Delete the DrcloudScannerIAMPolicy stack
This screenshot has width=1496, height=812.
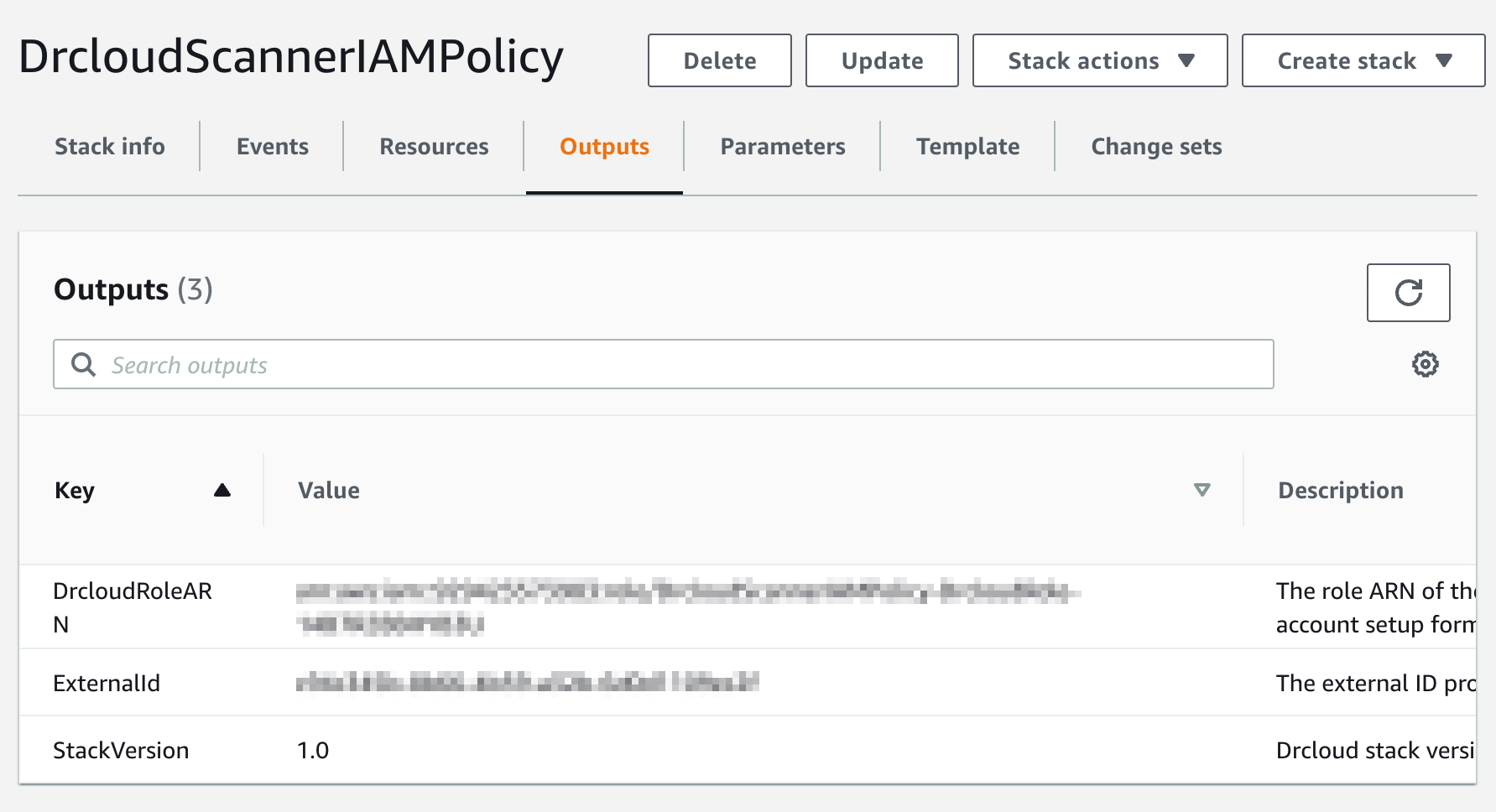[x=719, y=60]
